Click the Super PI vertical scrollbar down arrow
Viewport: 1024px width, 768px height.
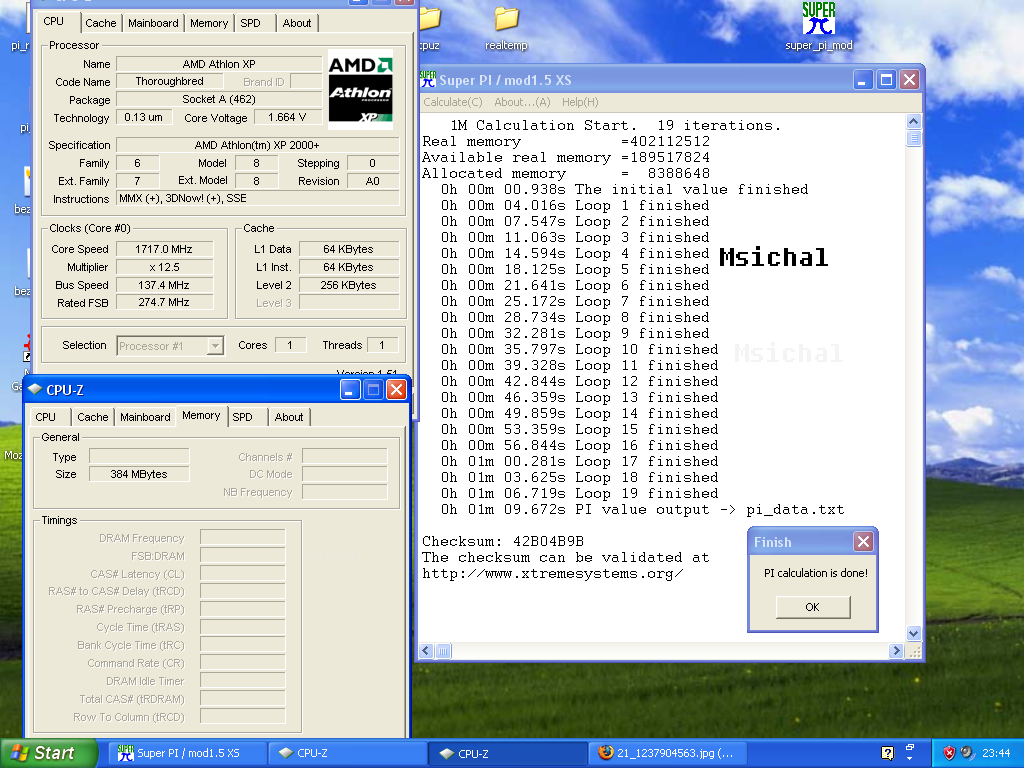point(913,633)
